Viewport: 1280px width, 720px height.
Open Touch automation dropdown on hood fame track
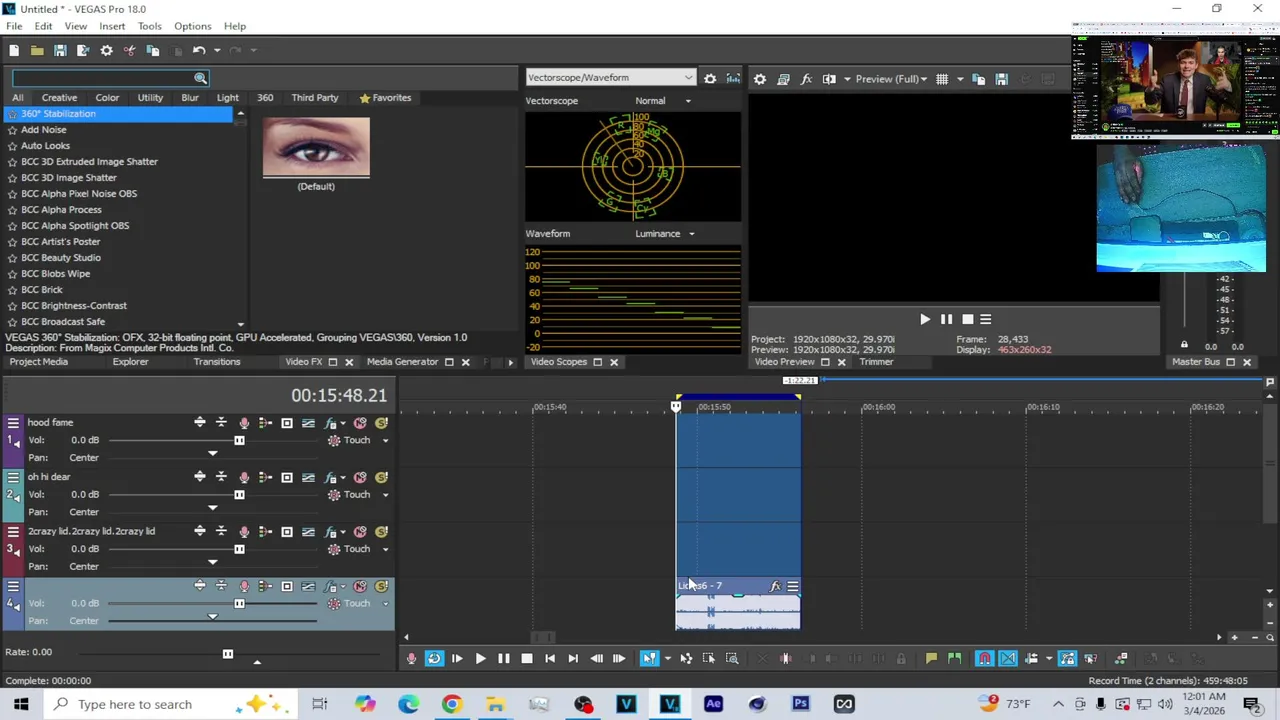(x=385, y=441)
